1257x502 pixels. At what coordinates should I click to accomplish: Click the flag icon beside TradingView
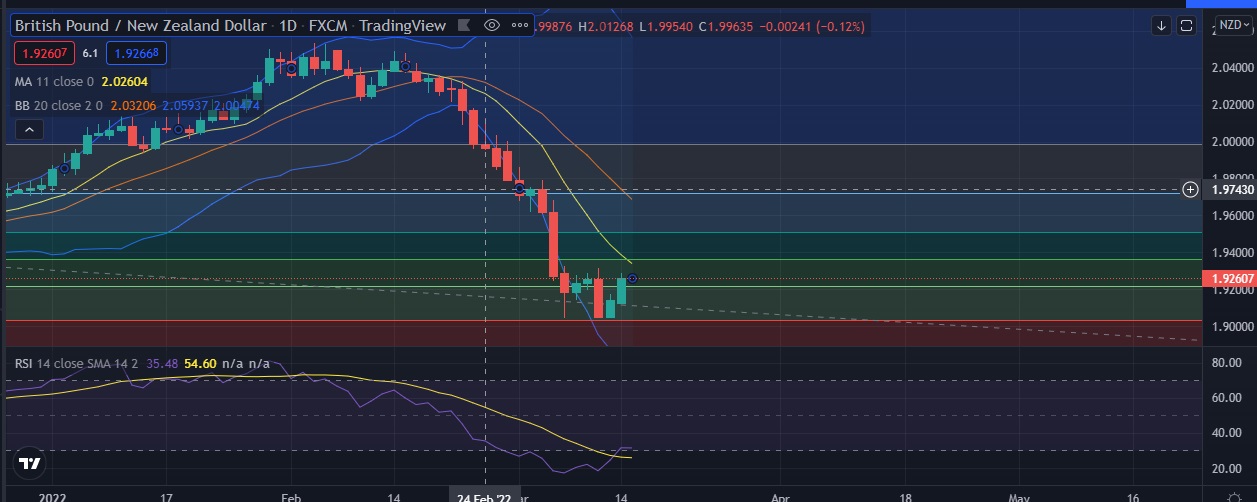click(x=463, y=25)
